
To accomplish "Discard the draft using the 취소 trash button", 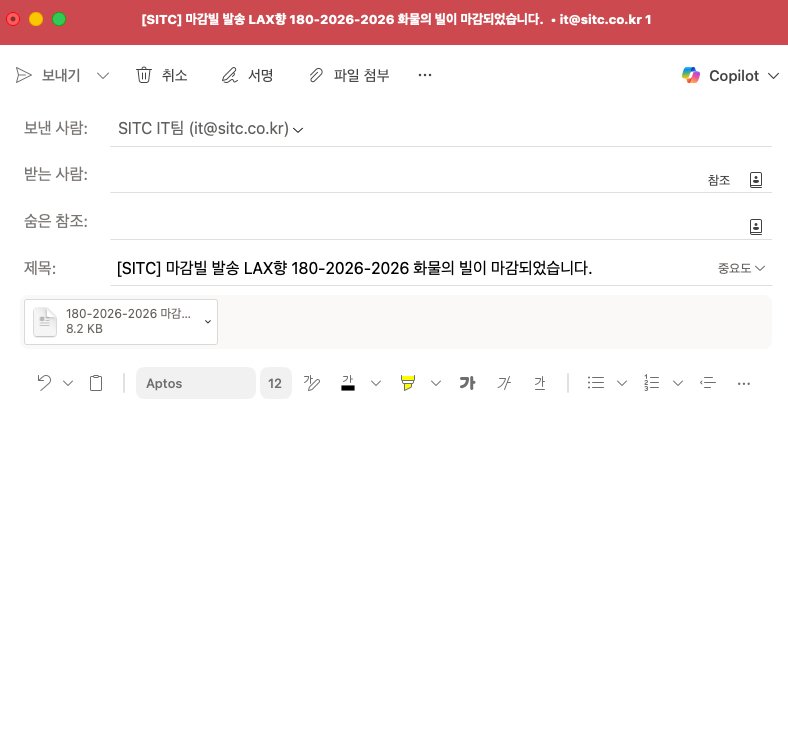I will [x=161, y=75].
